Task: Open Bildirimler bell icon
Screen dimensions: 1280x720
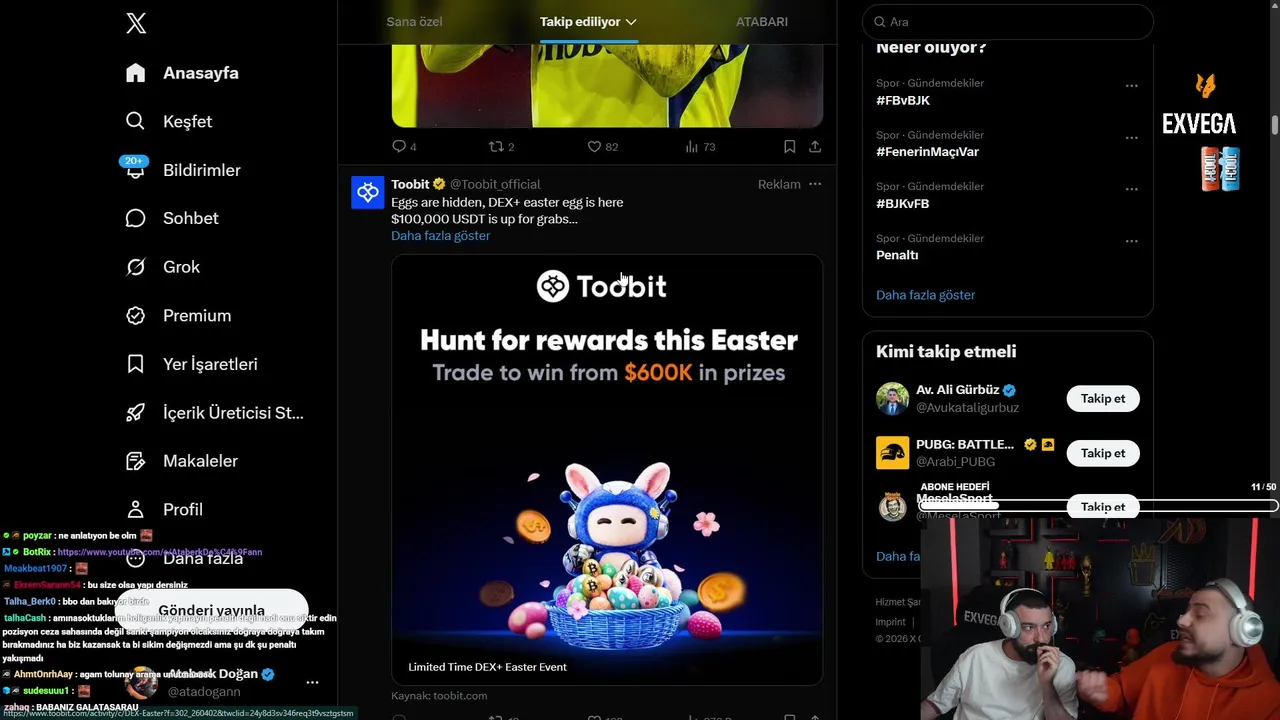Action: (136, 170)
